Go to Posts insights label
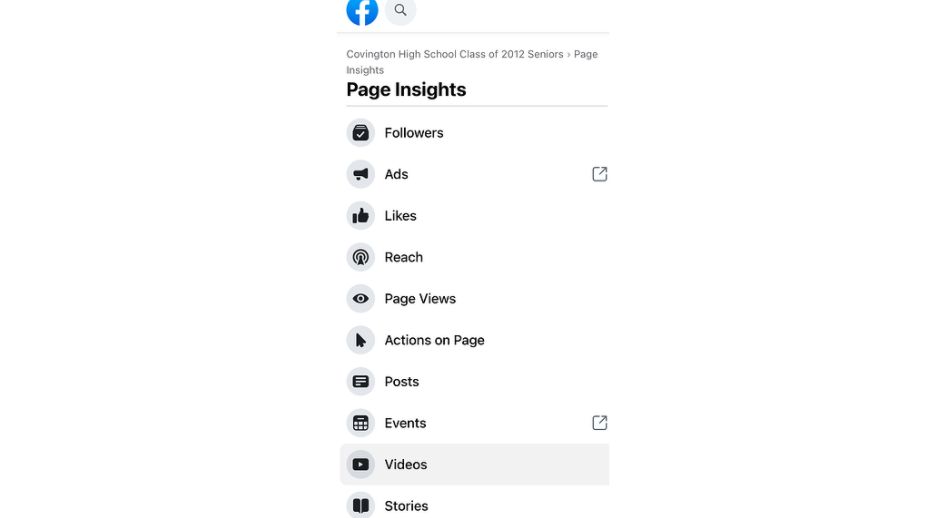The image size is (945, 518). pyautogui.click(x=402, y=382)
